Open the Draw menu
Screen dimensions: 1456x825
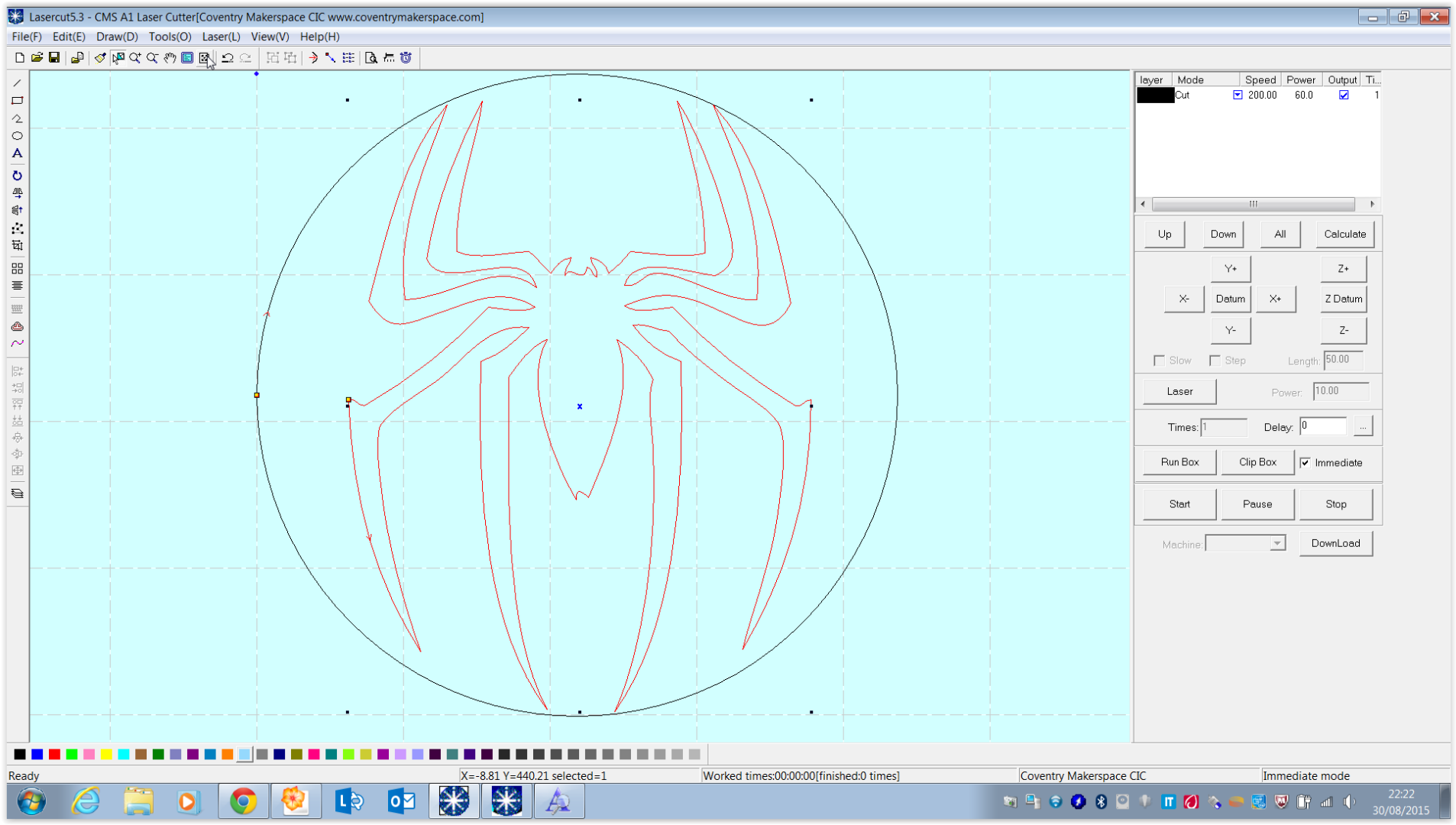117,37
